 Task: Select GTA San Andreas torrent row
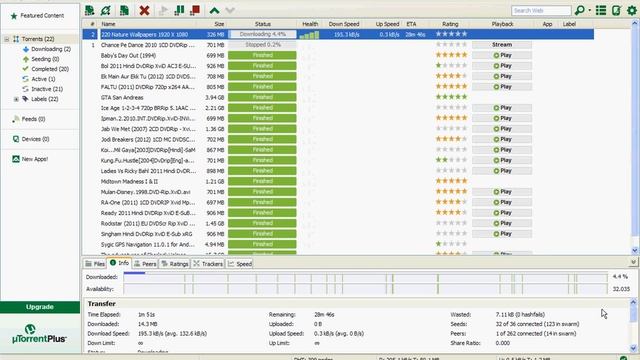(338, 97)
